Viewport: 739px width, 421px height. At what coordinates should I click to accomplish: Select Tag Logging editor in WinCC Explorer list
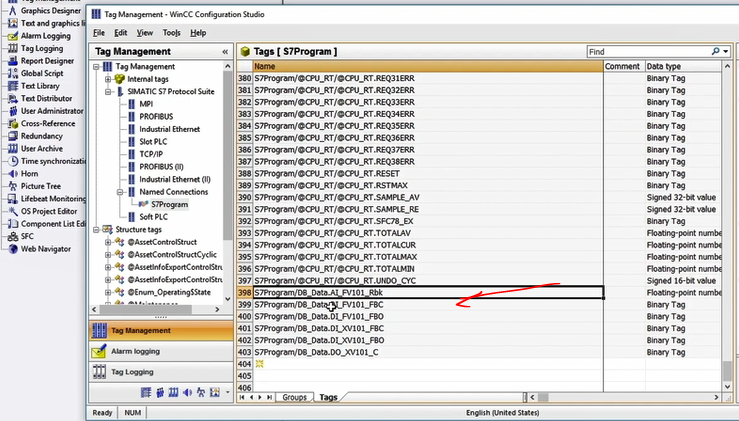coord(41,48)
